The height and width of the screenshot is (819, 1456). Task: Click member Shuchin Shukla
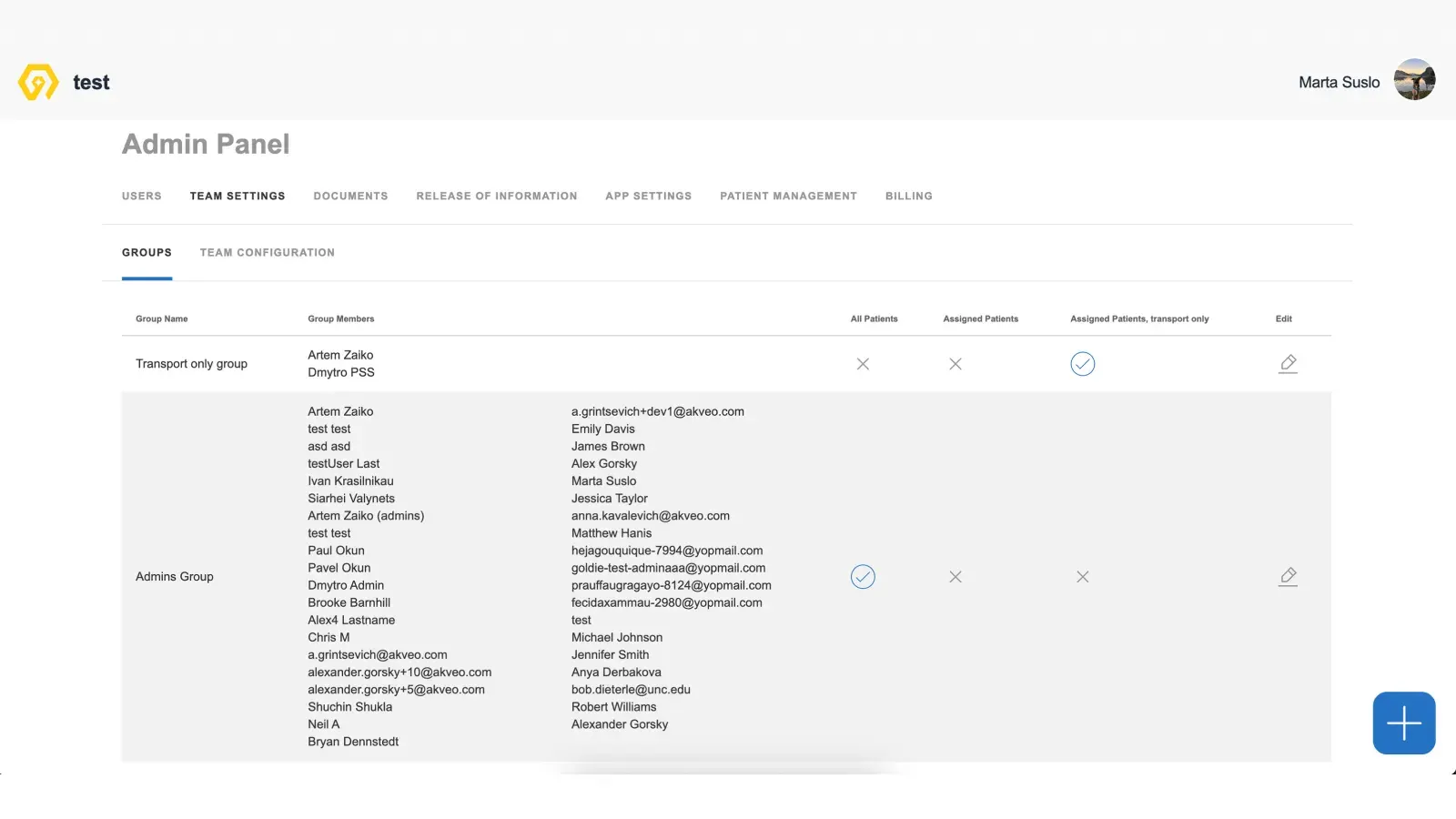[x=349, y=707]
